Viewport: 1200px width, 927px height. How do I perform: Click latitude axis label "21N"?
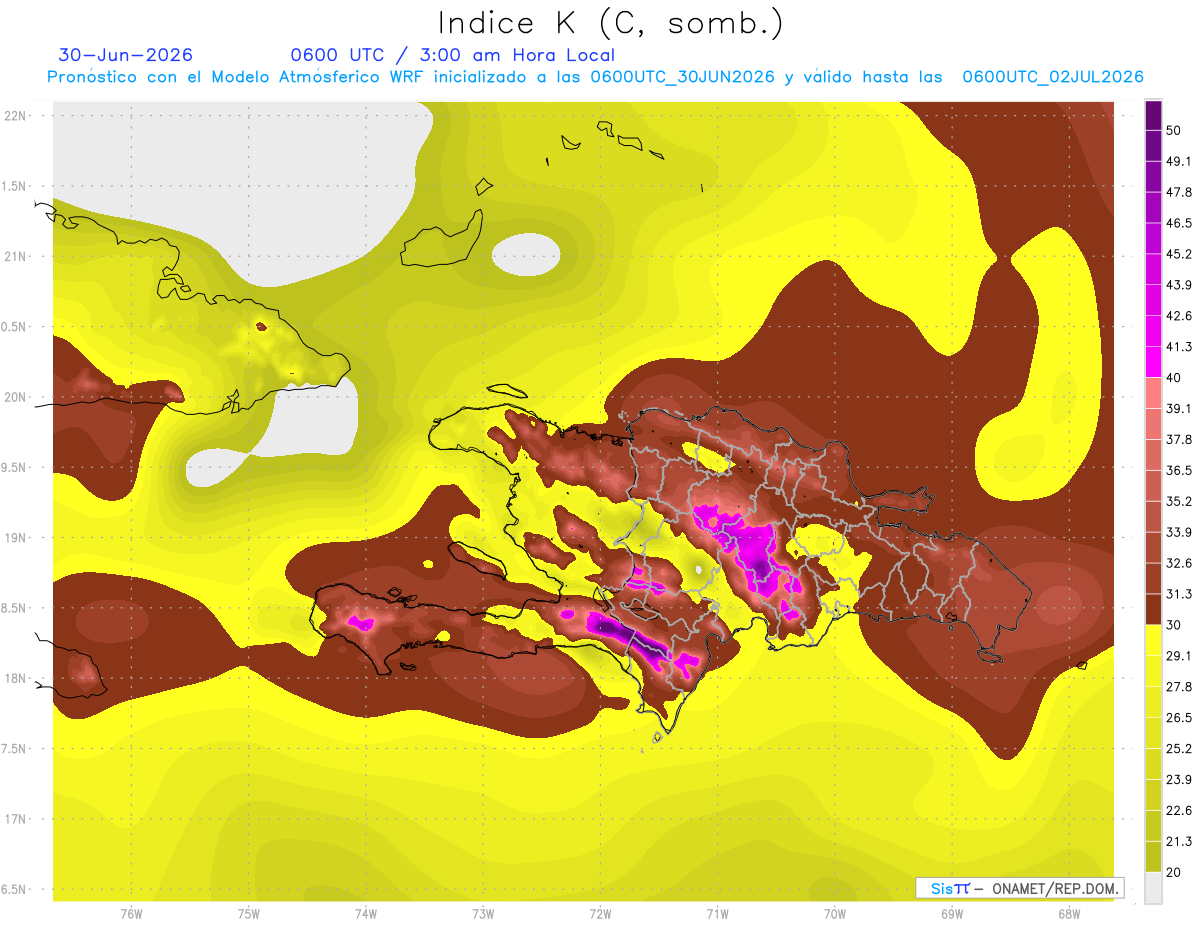click(16, 256)
